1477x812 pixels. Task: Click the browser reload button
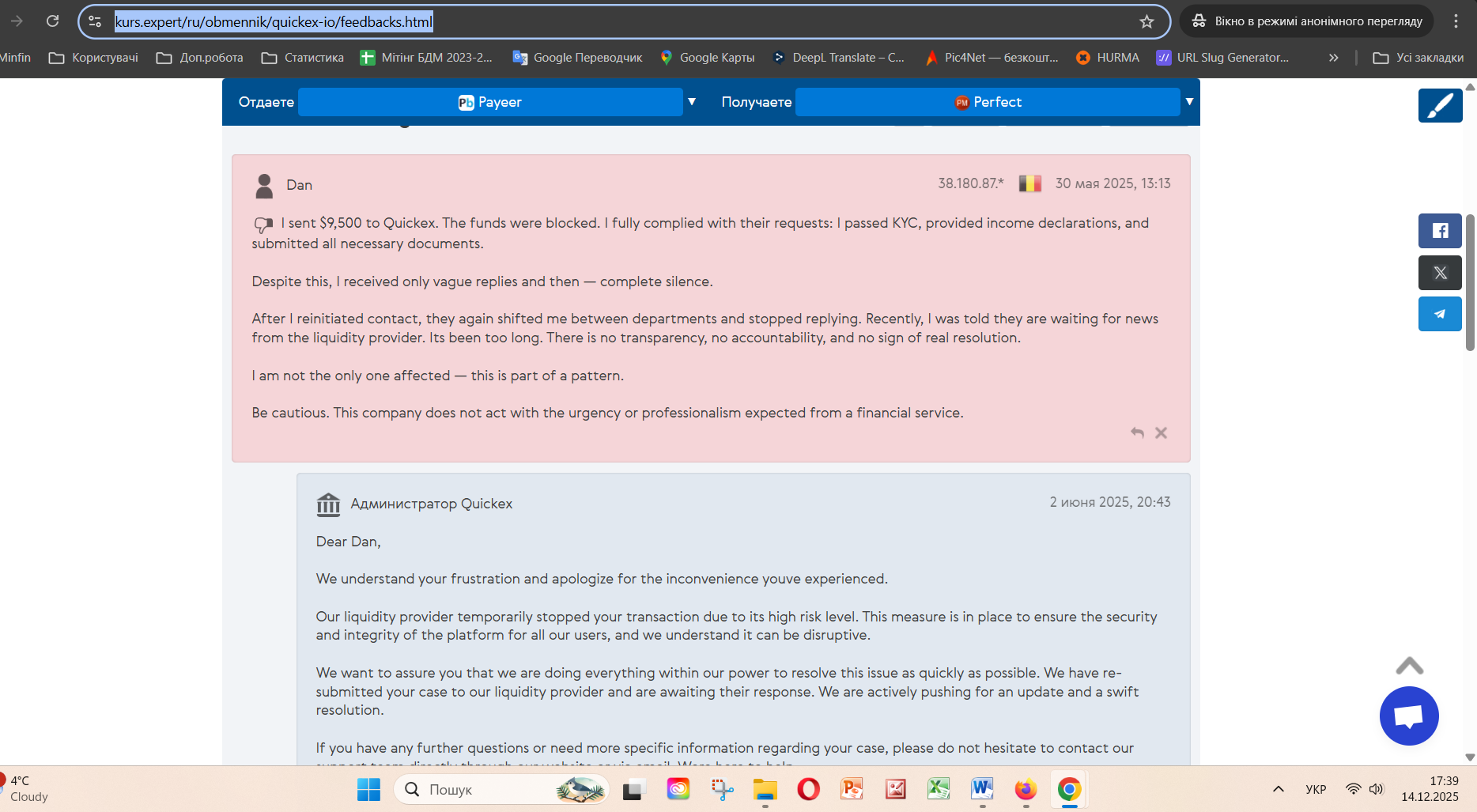(x=52, y=21)
